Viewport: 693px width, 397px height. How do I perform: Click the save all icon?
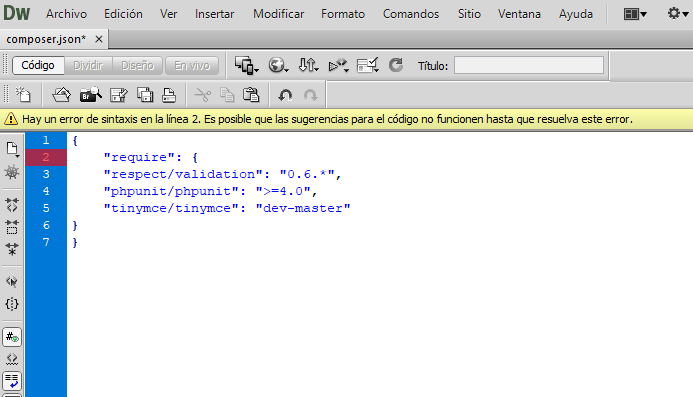pyautogui.click(x=145, y=95)
